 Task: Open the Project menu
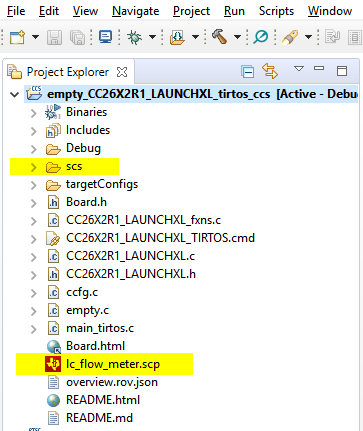coord(191,11)
